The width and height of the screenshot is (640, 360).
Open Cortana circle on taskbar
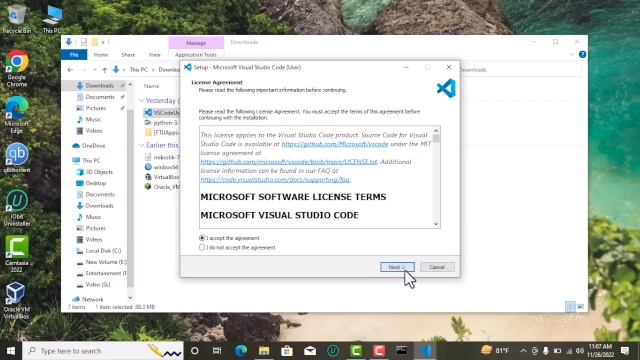[195, 351]
